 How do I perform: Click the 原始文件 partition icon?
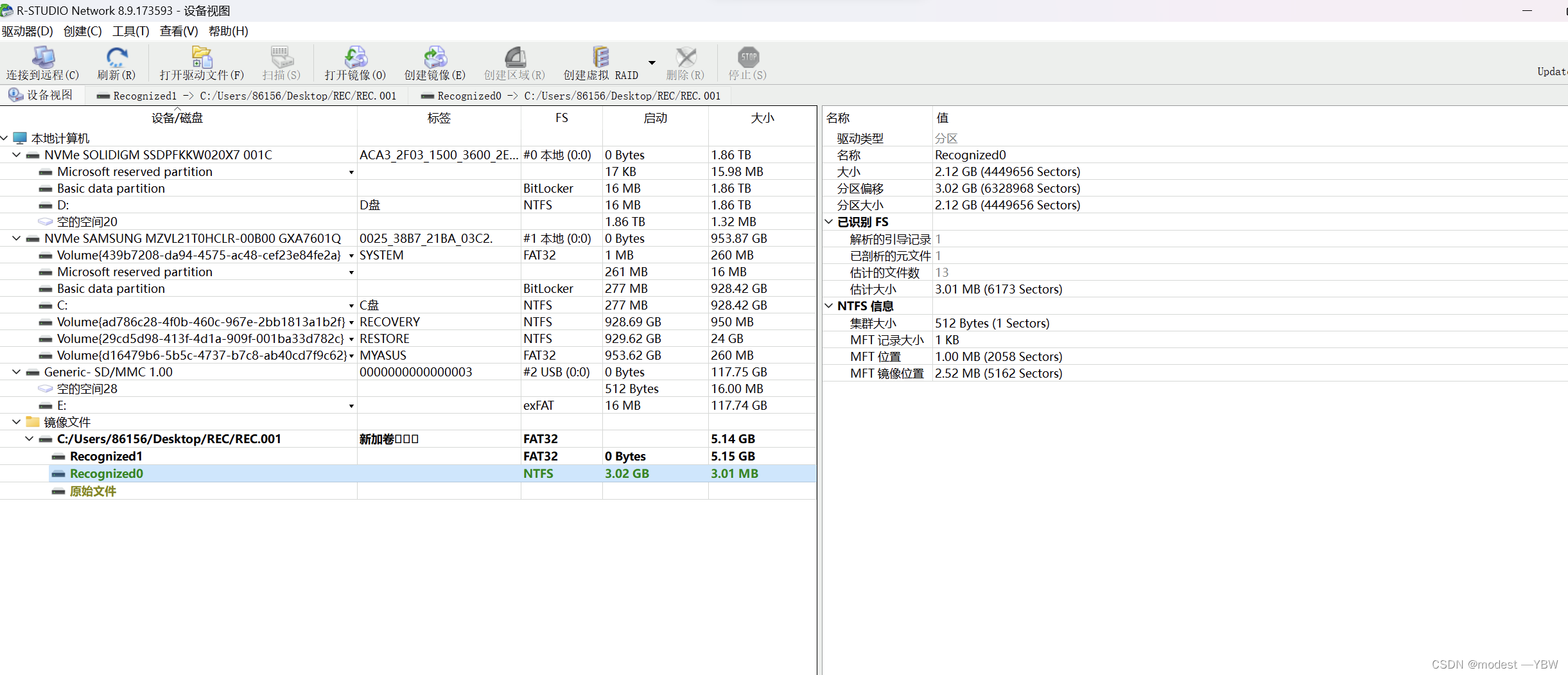pyautogui.click(x=58, y=491)
